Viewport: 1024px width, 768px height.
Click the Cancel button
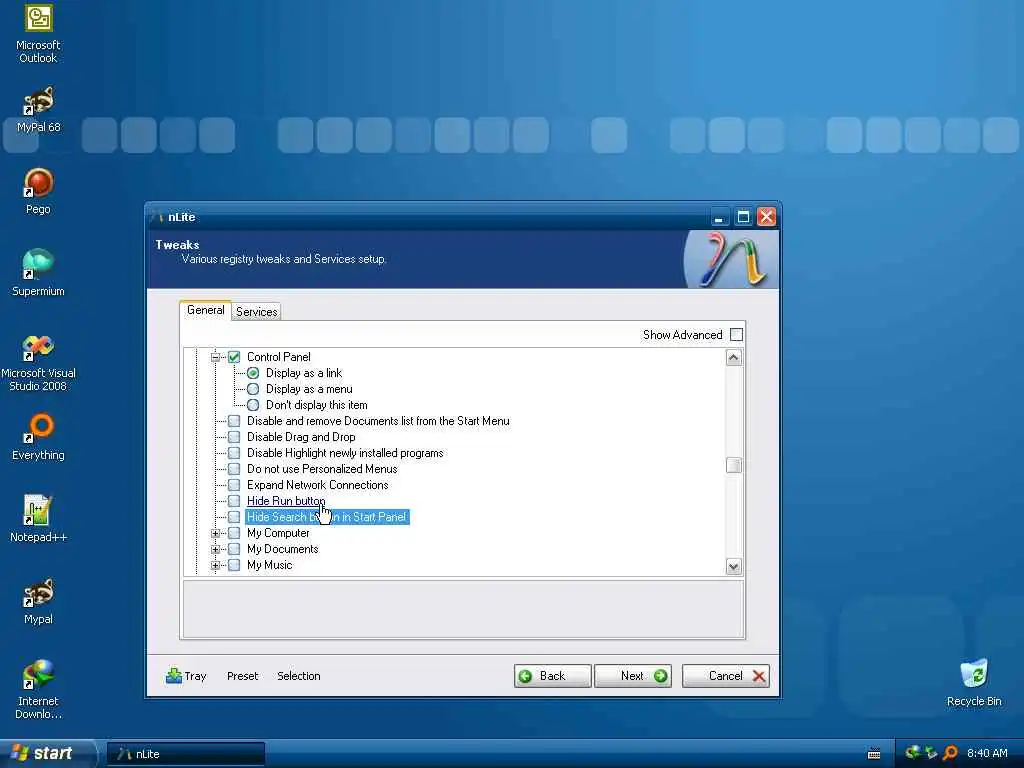tap(726, 676)
